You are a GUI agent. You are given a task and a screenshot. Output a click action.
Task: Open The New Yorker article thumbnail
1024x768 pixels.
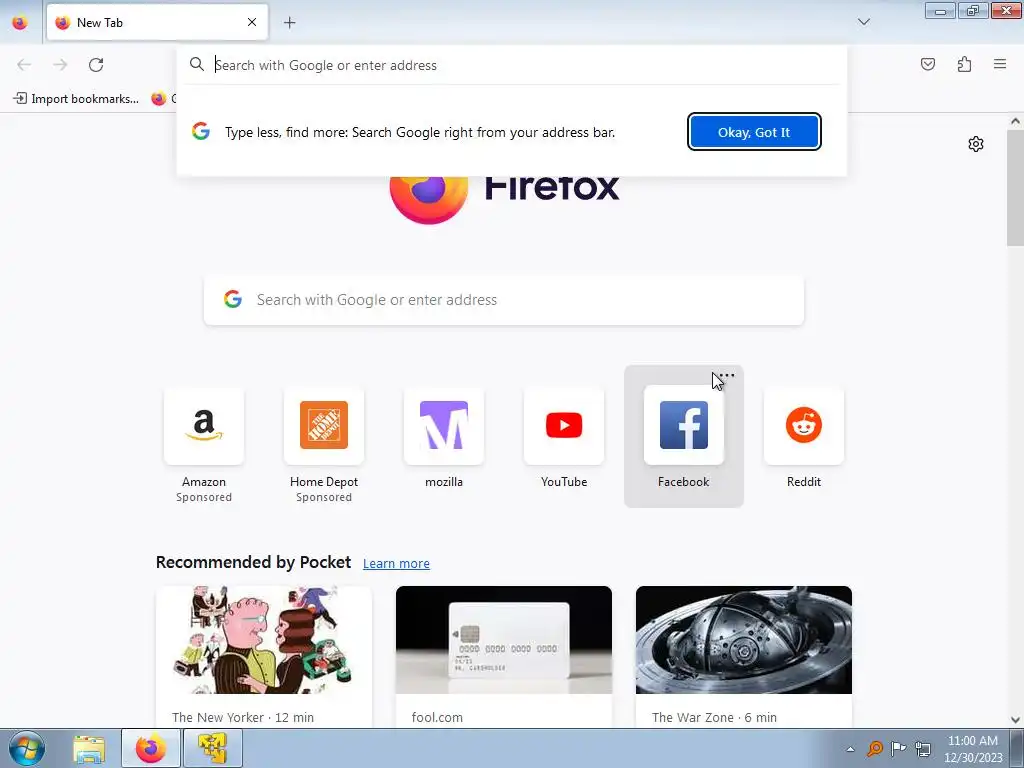(264, 640)
